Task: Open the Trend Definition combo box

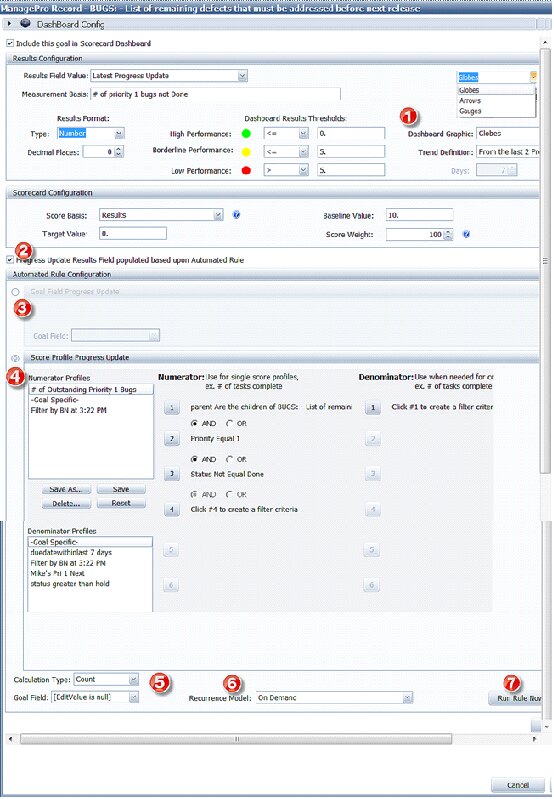Action: 508,152
